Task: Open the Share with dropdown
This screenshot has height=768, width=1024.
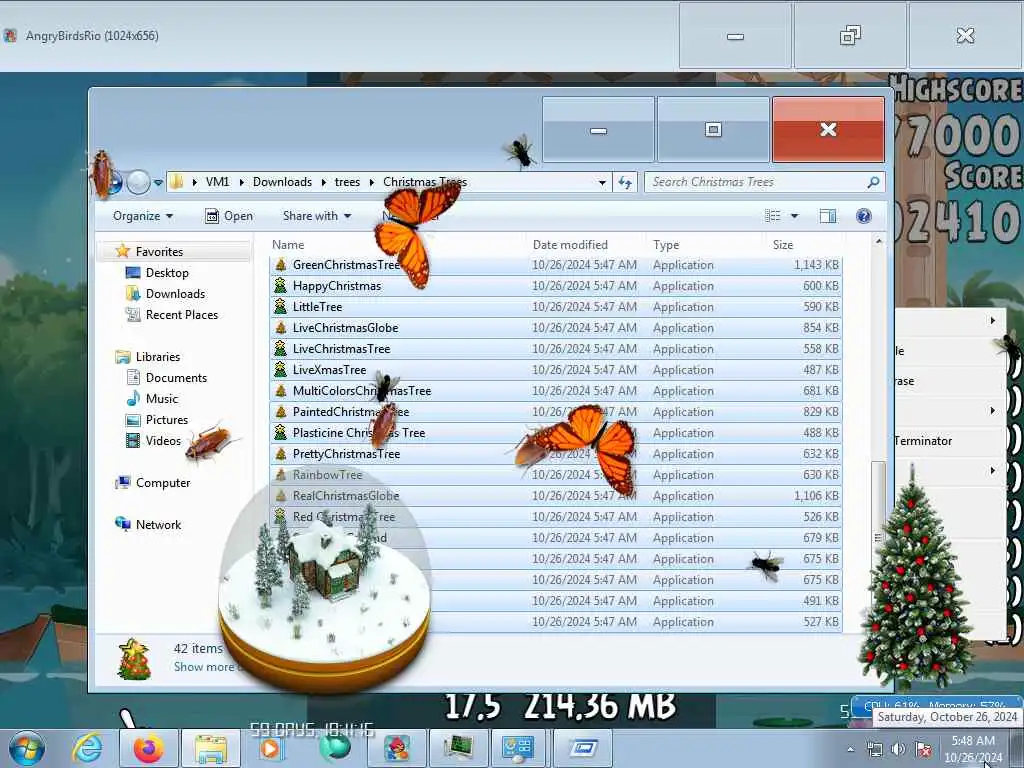Action: click(x=317, y=216)
